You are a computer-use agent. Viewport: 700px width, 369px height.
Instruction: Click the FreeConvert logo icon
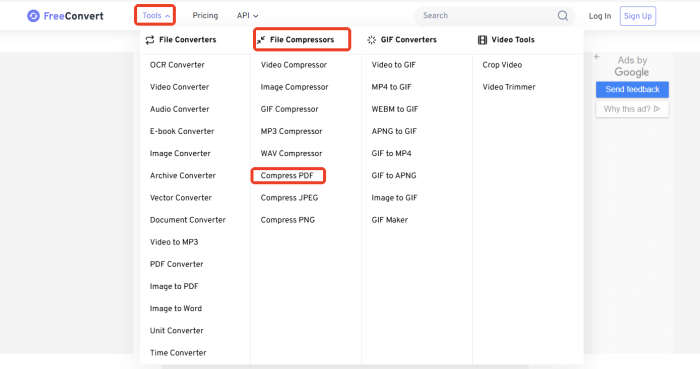click(33, 16)
